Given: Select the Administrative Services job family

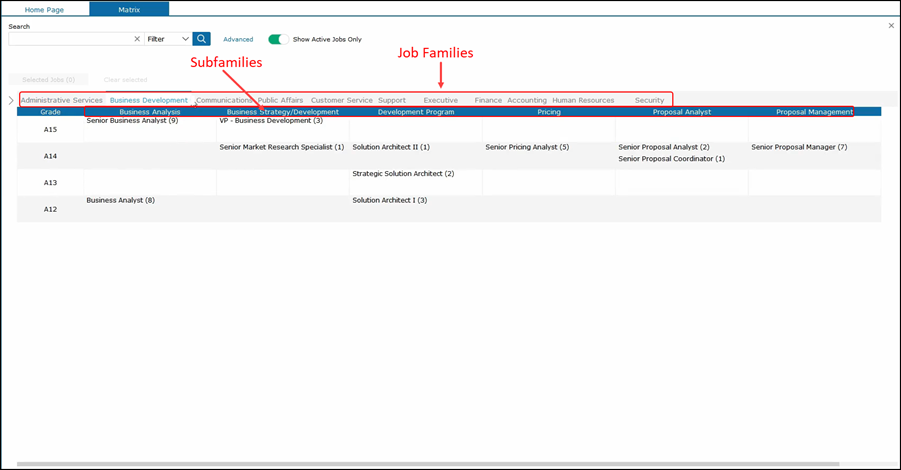Looking at the screenshot, I should pos(62,100).
